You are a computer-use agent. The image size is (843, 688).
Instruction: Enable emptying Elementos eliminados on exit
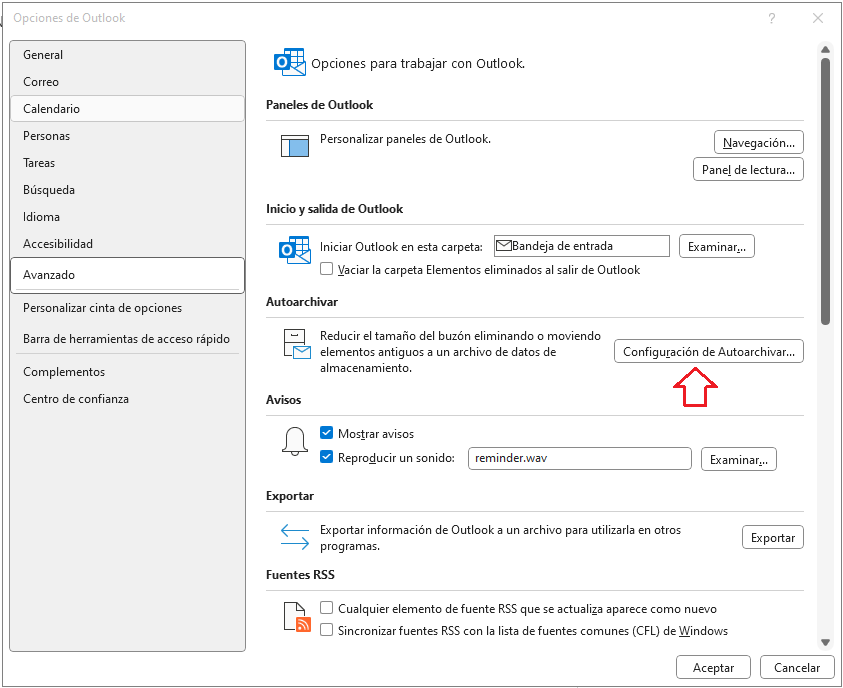(327, 270)
